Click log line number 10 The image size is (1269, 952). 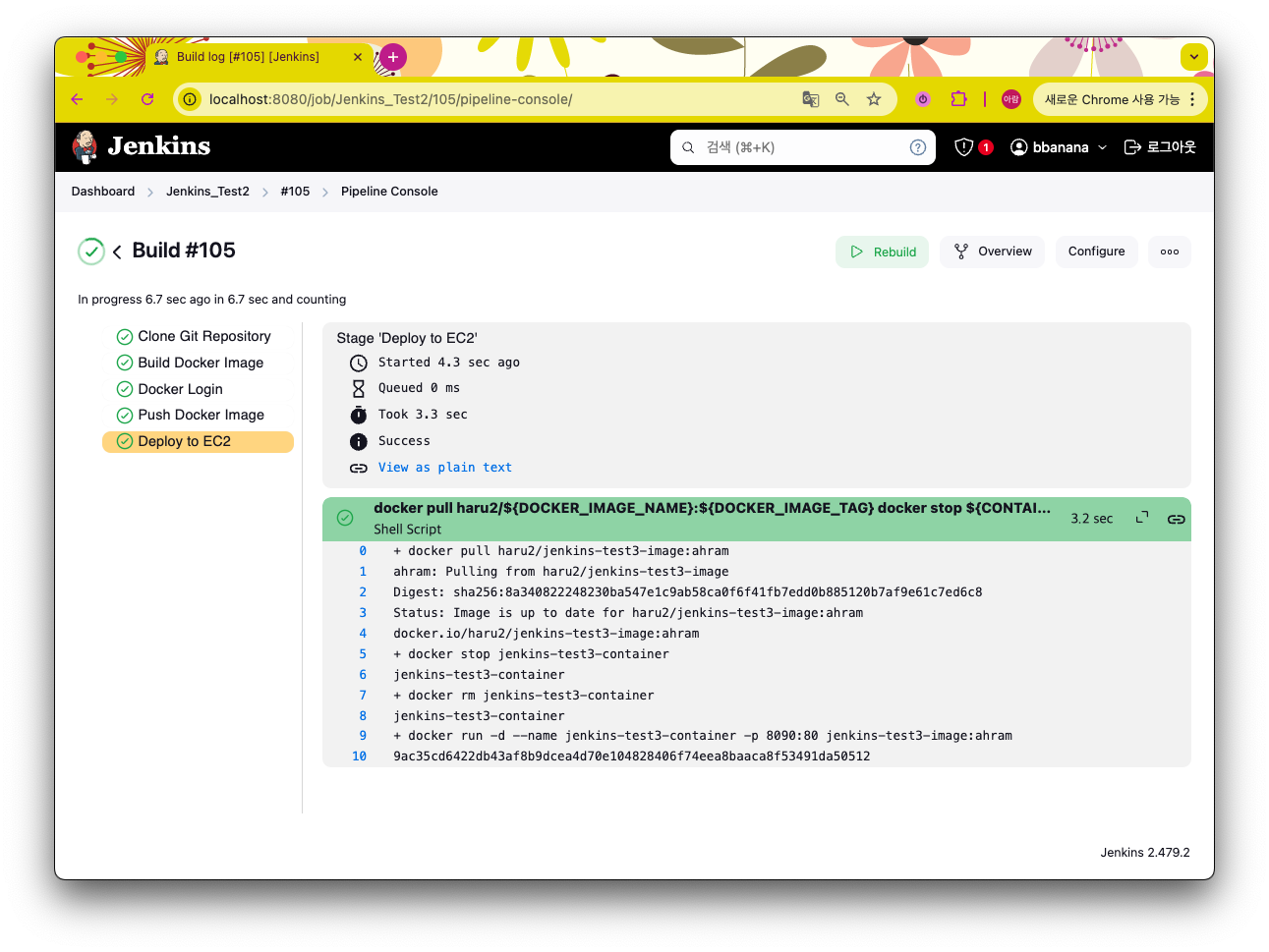(359, 756)
